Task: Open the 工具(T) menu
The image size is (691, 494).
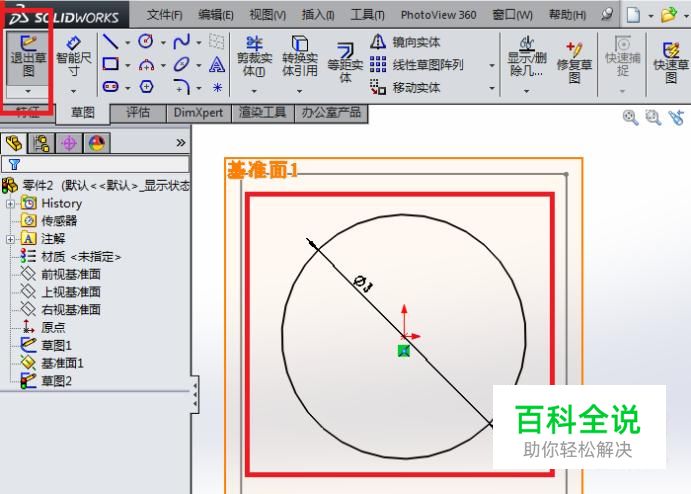Action: [x=367, y=15]
